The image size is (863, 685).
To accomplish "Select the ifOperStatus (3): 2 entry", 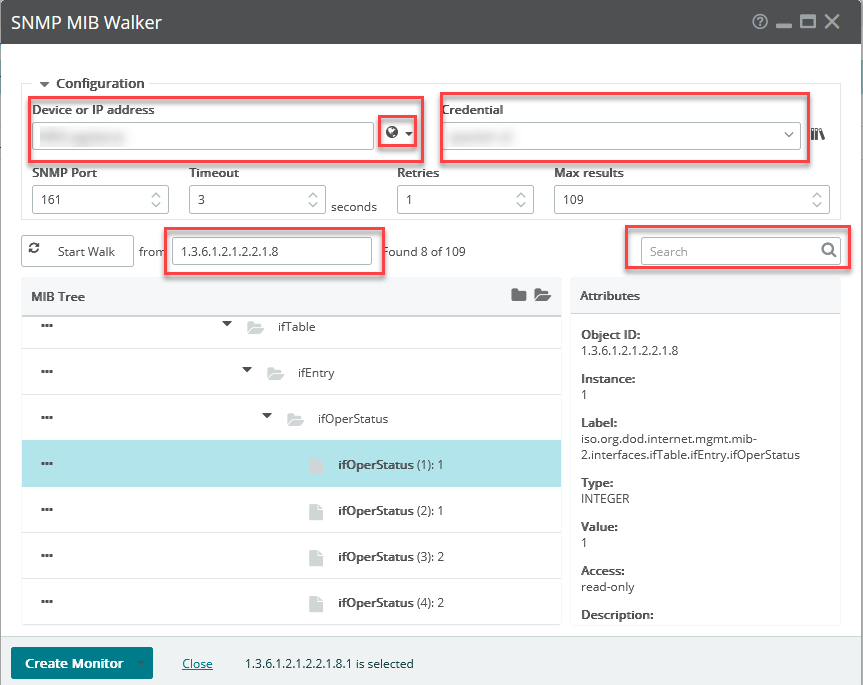I will pyautogui.click(x=390, y=556).
